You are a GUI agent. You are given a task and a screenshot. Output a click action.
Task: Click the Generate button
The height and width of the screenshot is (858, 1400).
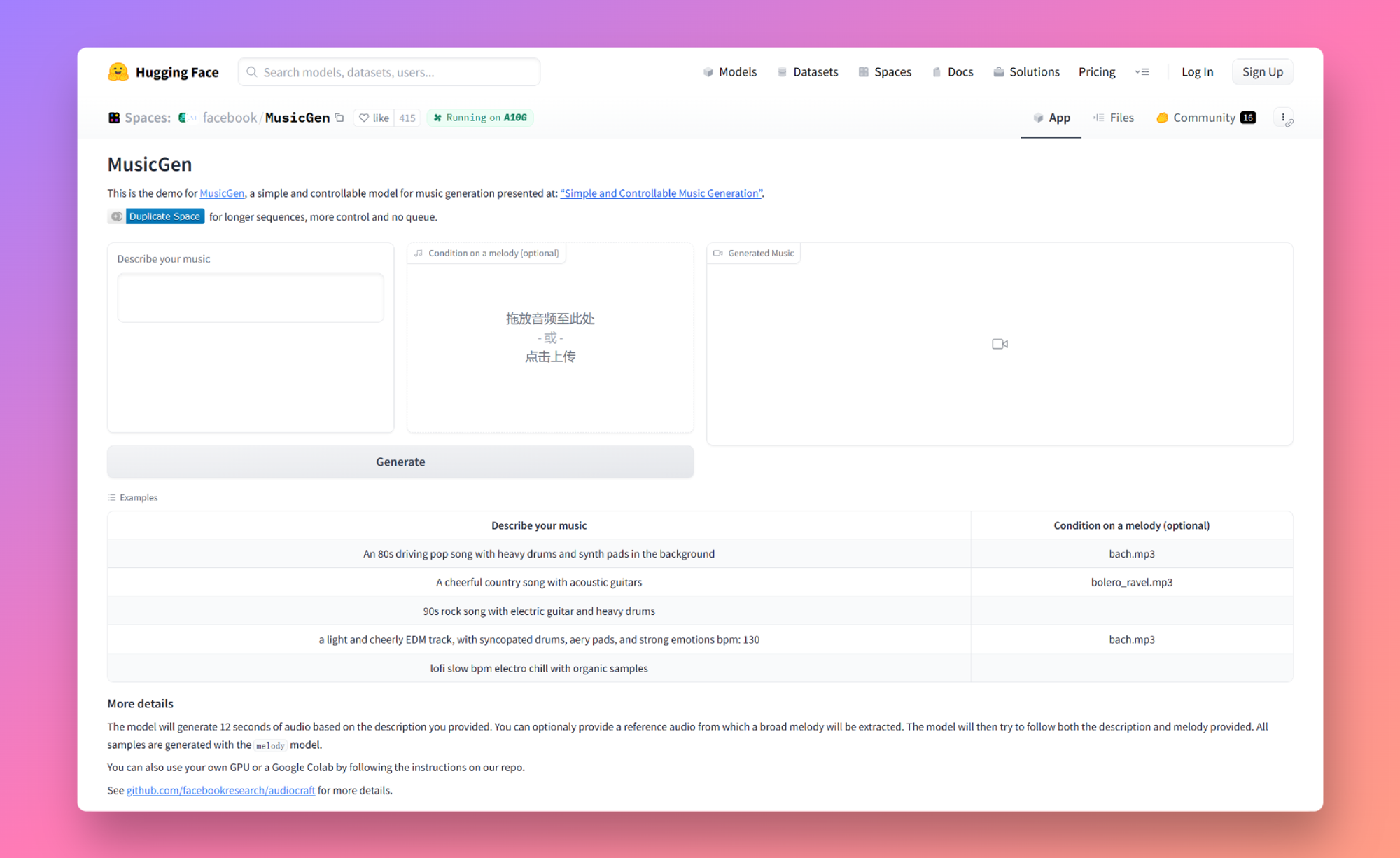(400, 462)
